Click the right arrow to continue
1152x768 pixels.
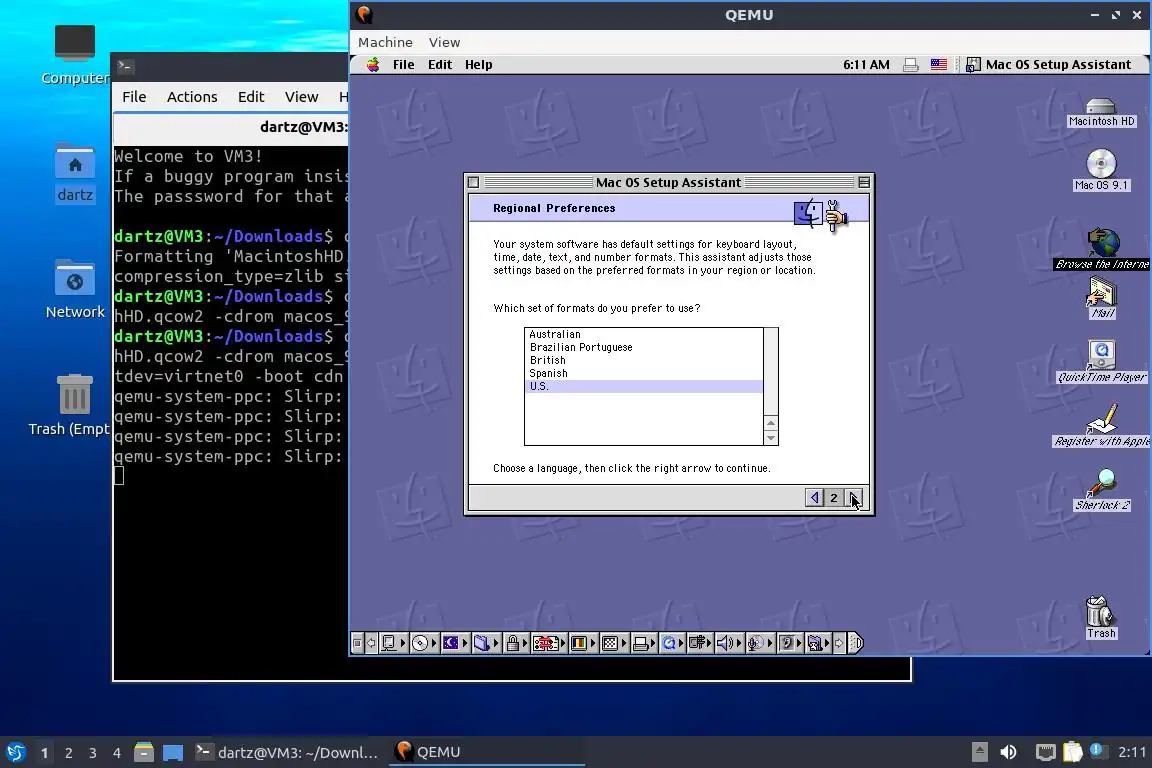pyautogui.click(x=854, y=498)
